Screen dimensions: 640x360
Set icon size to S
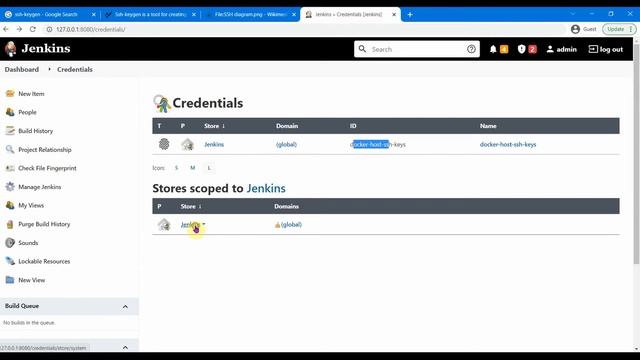point(176,168)
